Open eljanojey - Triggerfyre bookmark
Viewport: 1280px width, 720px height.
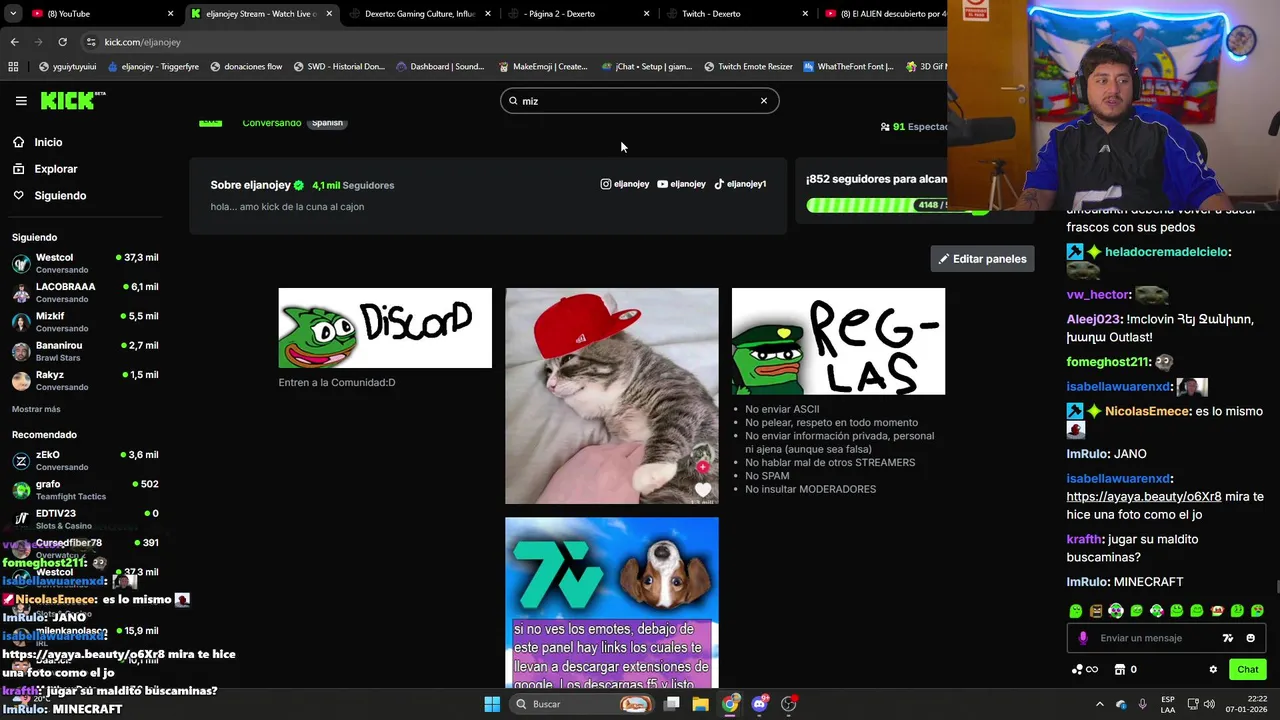(151, 67)
